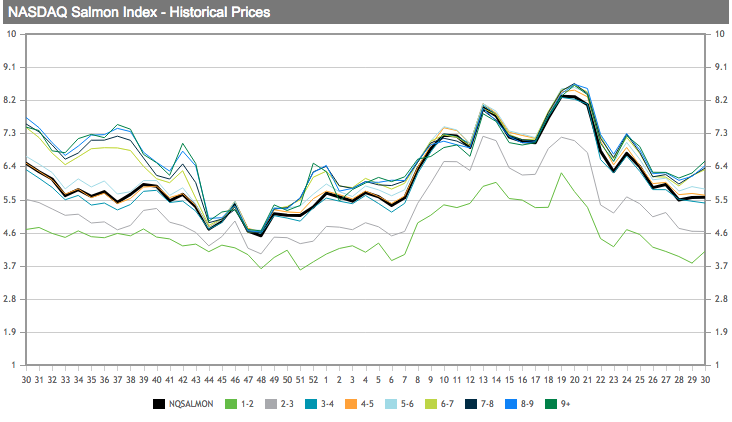Click the left axis label 9.1

[x=9, y=67]
